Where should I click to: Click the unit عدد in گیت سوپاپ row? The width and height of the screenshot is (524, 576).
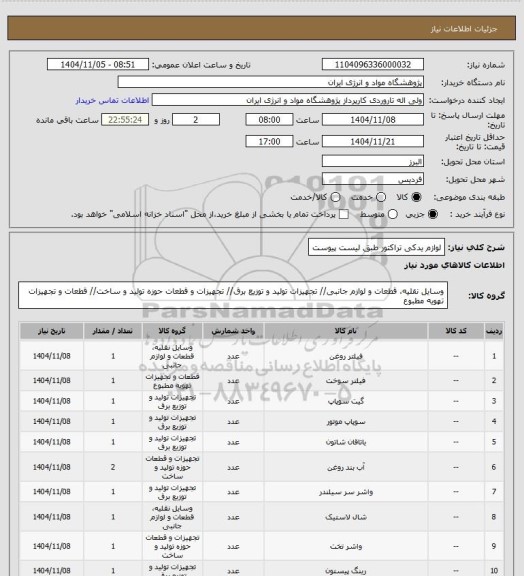click(233, 401)
